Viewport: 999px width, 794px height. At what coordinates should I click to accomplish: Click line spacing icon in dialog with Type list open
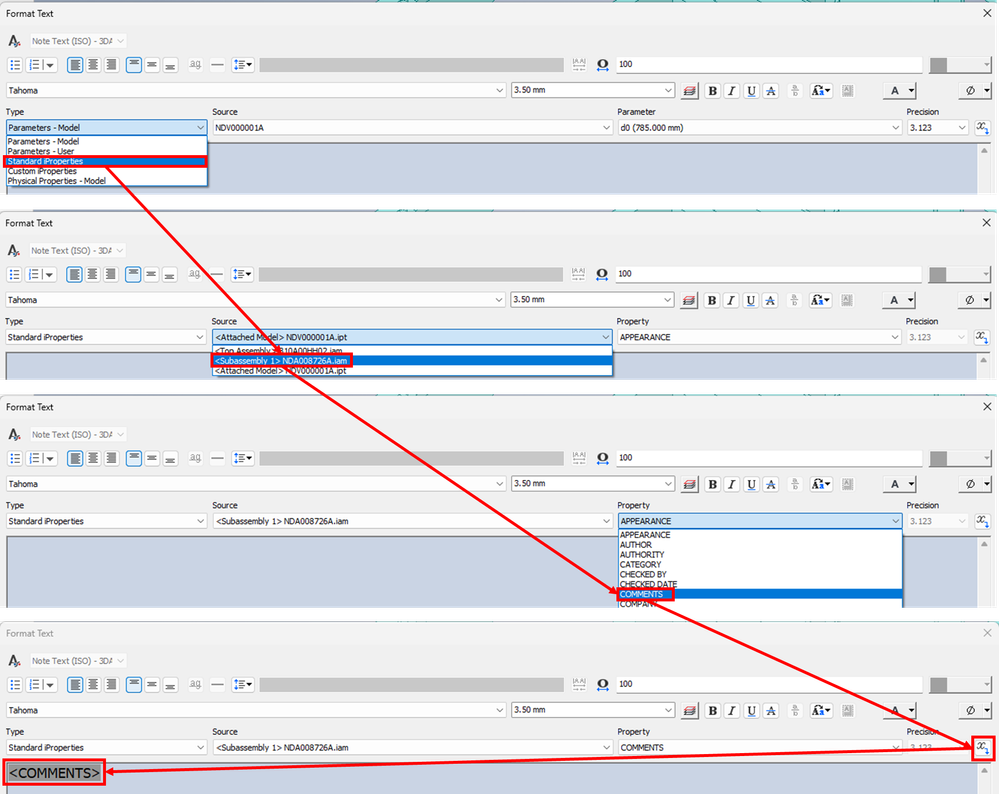tap(242, 64)
